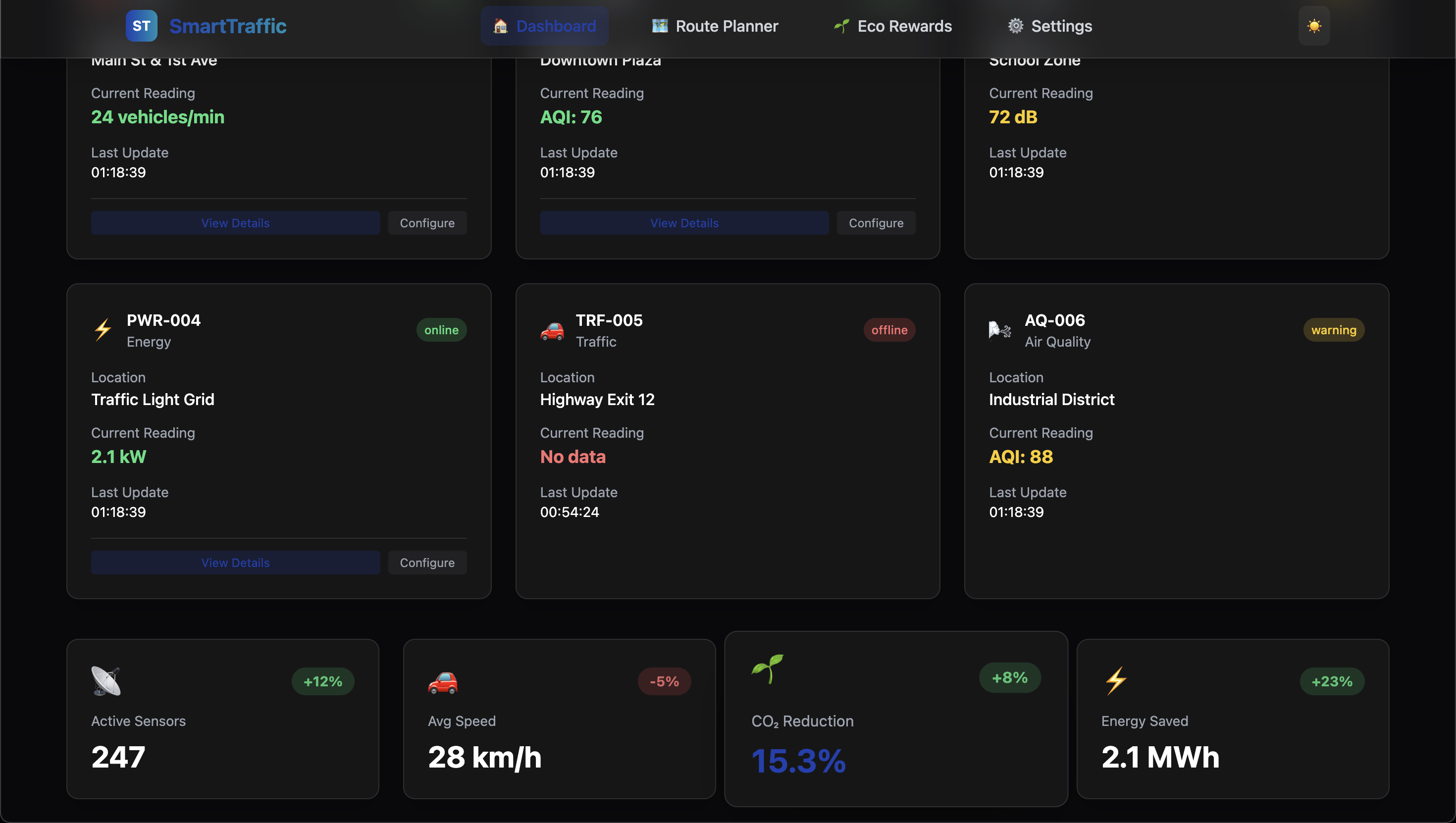1456x823 pixels.
Task: Configure the Downtown Plaza sensor
Action: point(876,223)
